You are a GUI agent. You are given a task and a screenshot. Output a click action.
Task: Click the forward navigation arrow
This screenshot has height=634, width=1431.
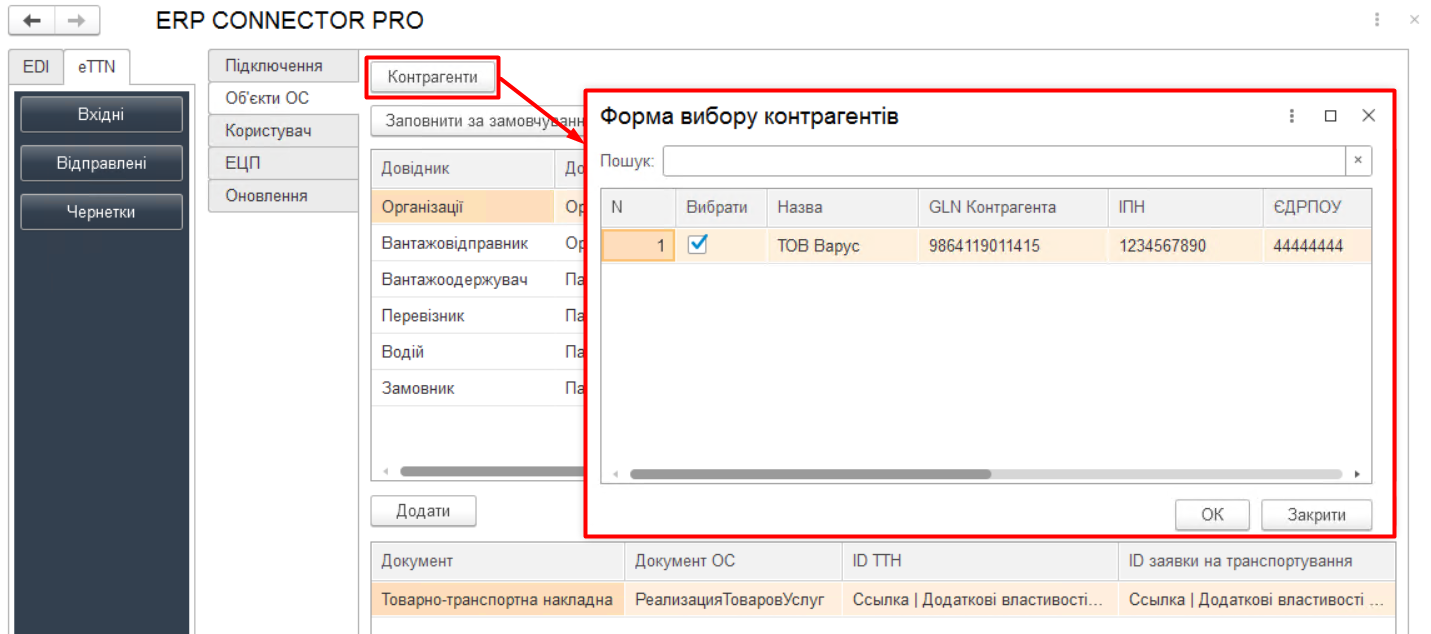click(x=77, y=21)
